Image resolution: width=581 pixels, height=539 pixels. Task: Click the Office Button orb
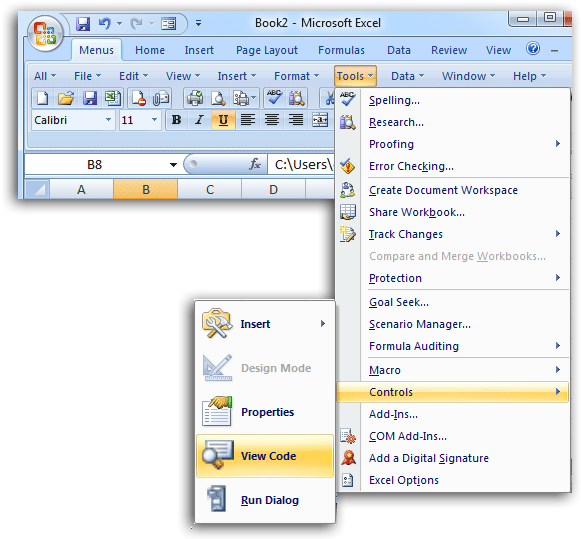(x=45, y=33)
